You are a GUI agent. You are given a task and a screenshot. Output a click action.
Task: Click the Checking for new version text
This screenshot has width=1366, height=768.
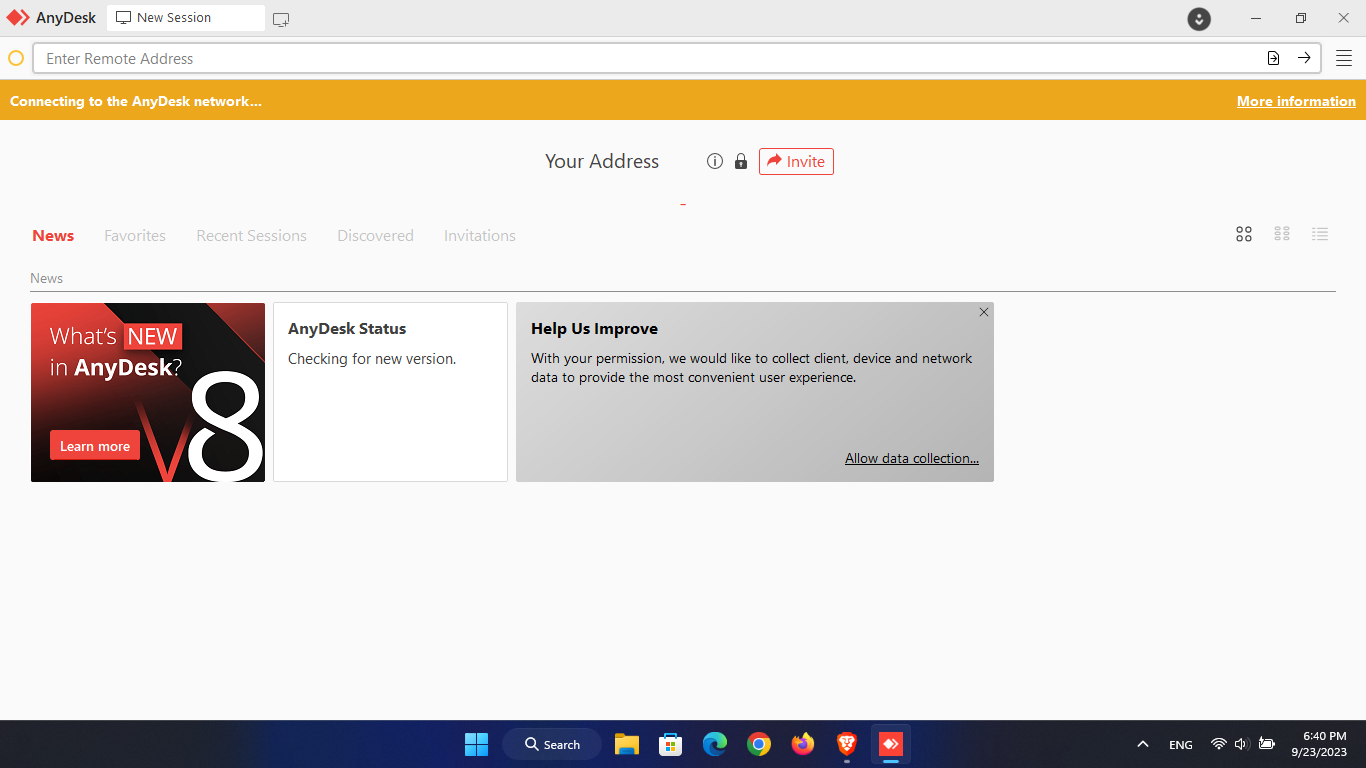tap(372, 359)
